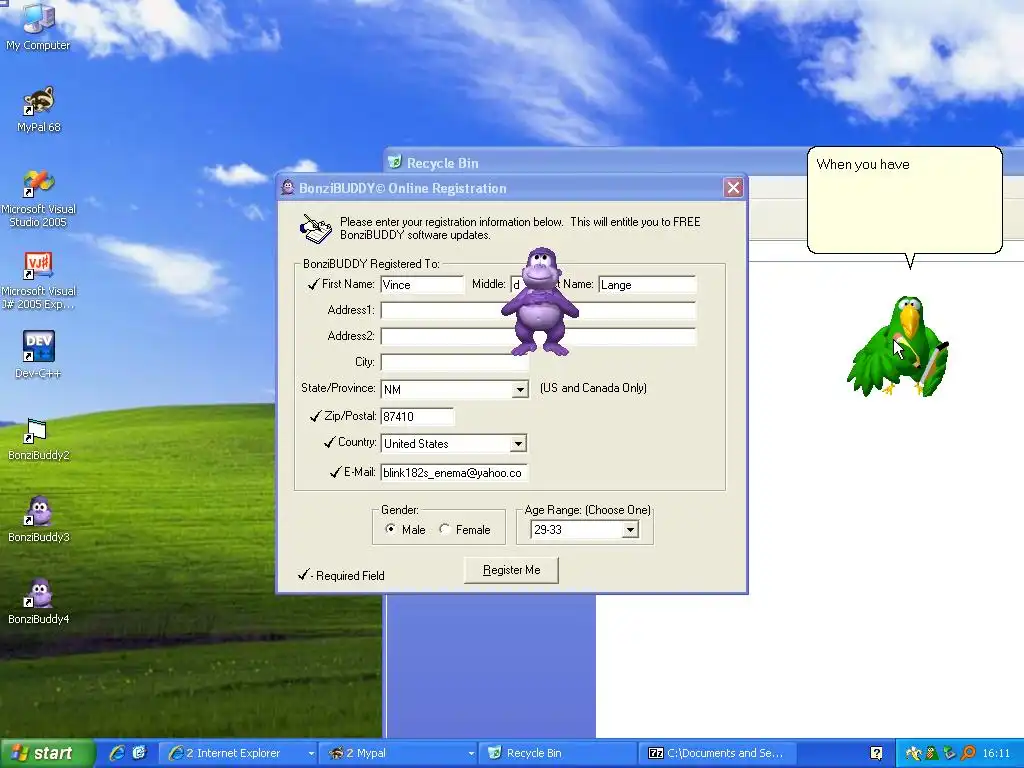Click the Address1 input field
This screenshot has height=768, width=1024.
pos(538,310)
